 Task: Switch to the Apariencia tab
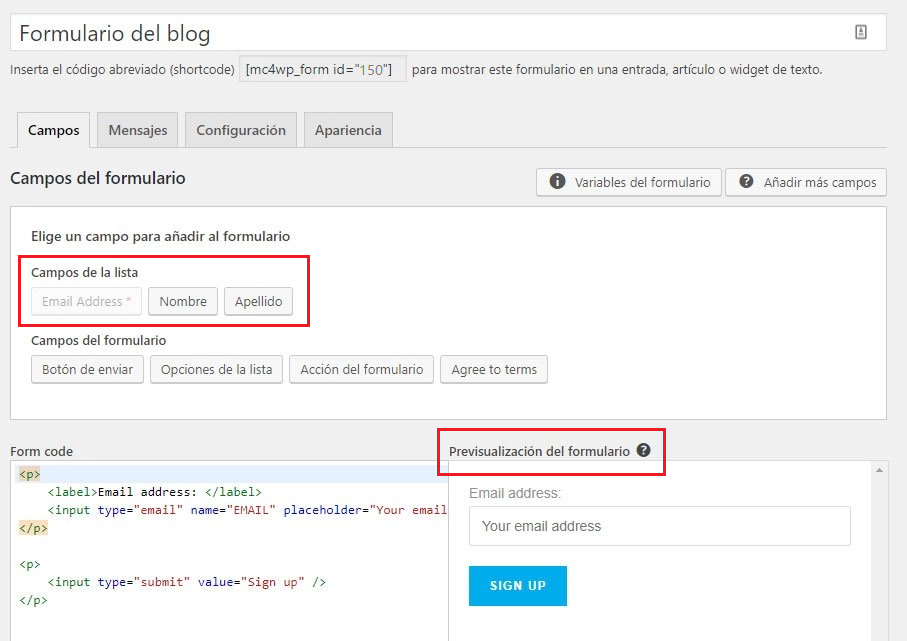coord(347,129)
